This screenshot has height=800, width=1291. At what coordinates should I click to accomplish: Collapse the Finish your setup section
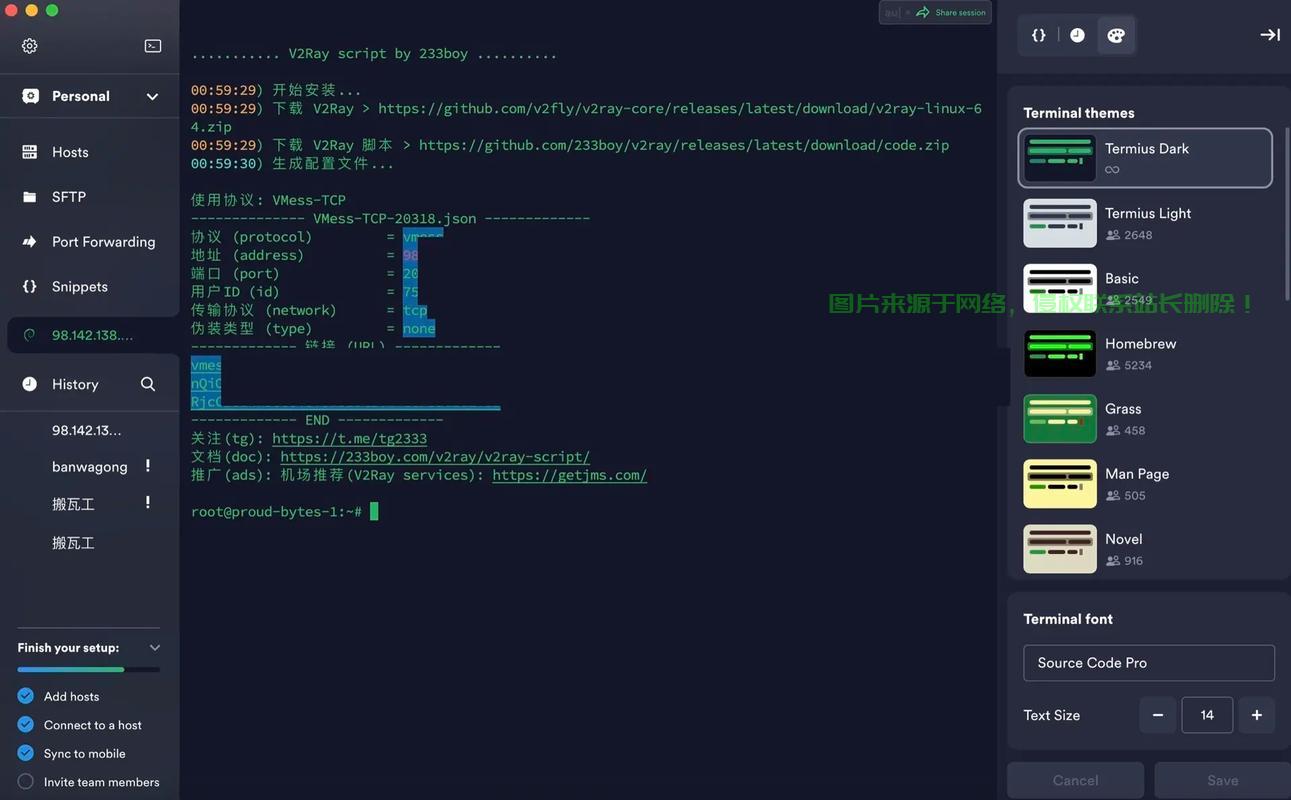click(x=154, y=648)
